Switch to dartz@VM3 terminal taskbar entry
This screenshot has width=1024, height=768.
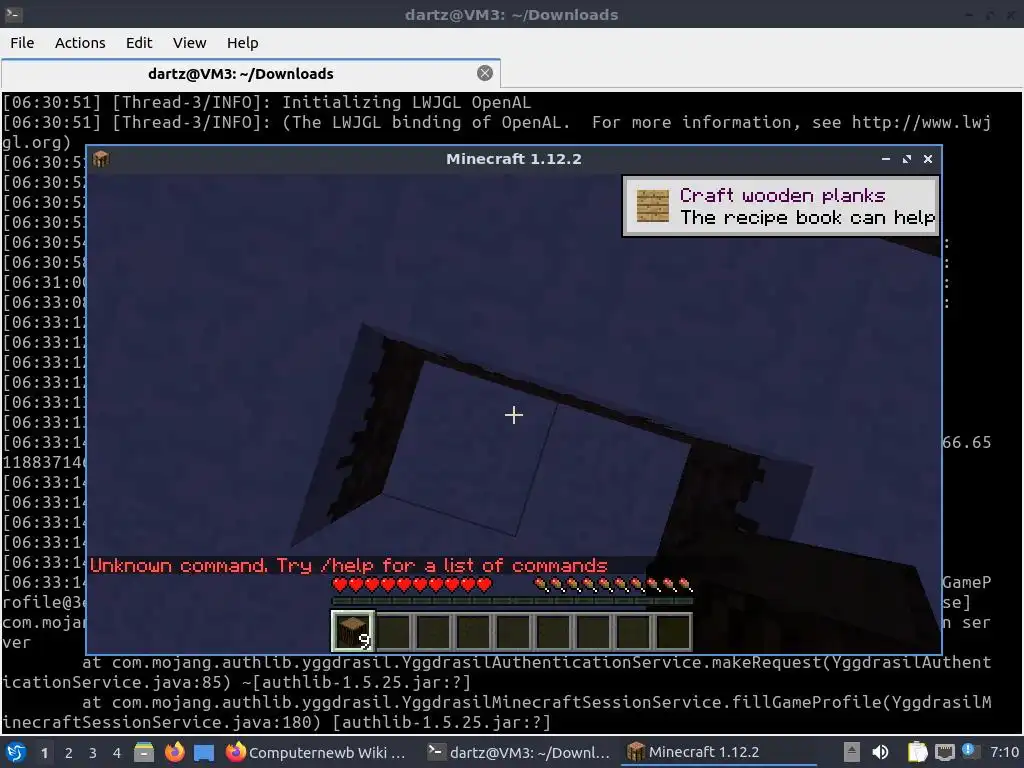coord(518,752)
